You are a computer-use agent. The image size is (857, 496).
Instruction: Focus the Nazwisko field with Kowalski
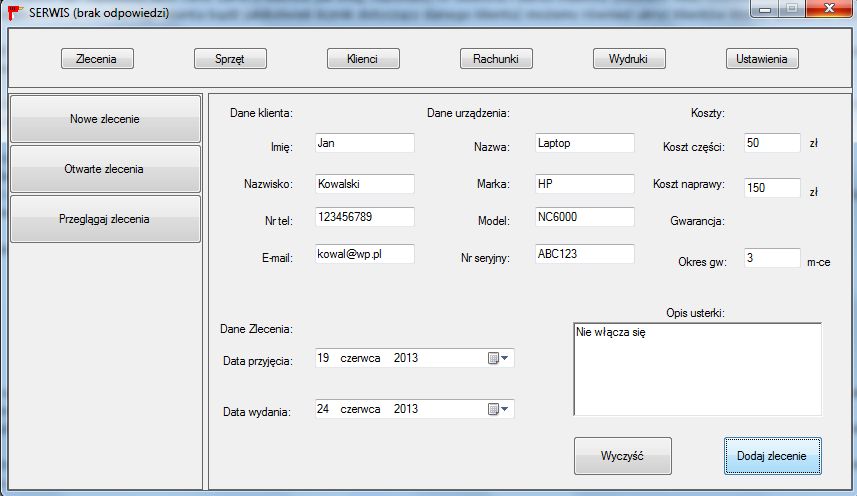[365, 184]
